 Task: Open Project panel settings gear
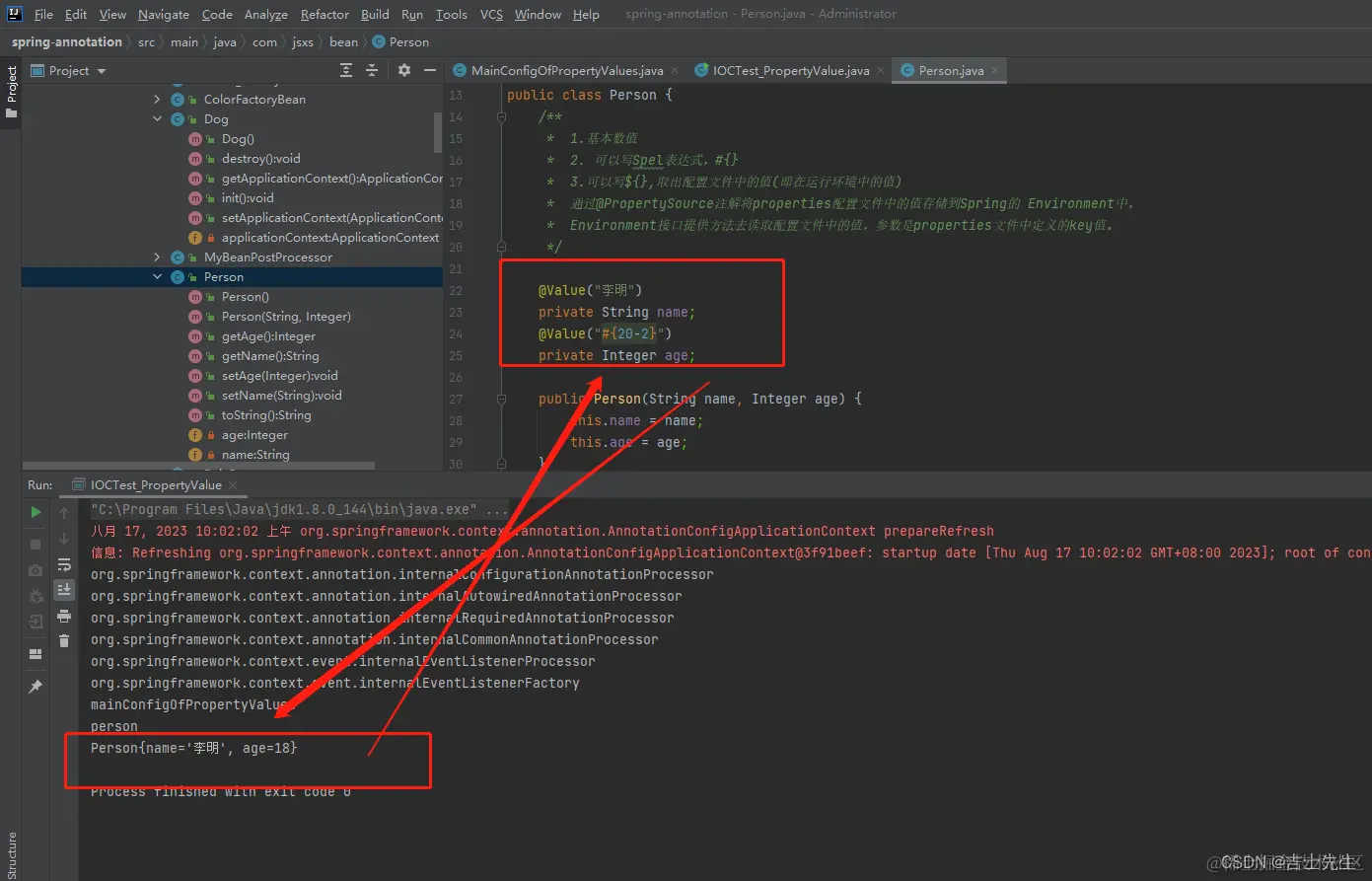pyautogui.click(x=403, y=70)
